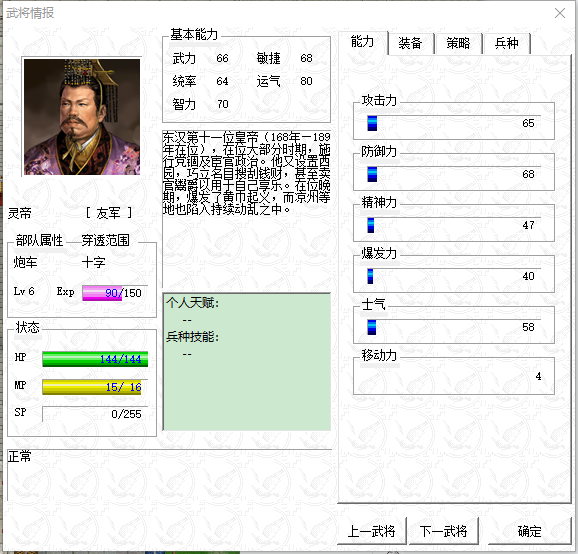Select the 兵种 tab
Screen dimensions: 578x554
pyautogui.click(x=506, y=43)
